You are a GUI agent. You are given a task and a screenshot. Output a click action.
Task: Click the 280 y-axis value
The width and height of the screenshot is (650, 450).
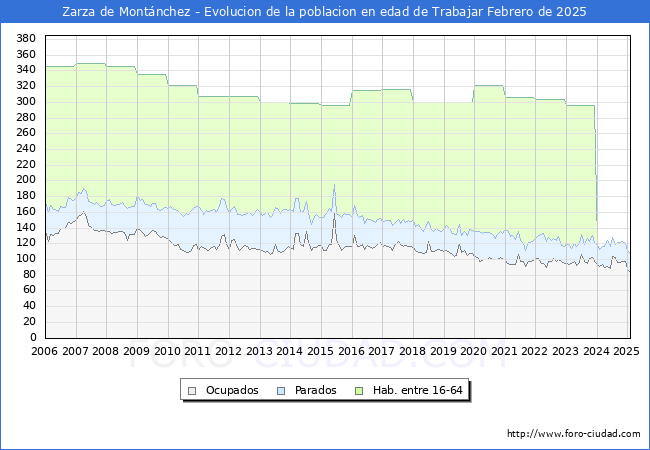pos(26,117)
